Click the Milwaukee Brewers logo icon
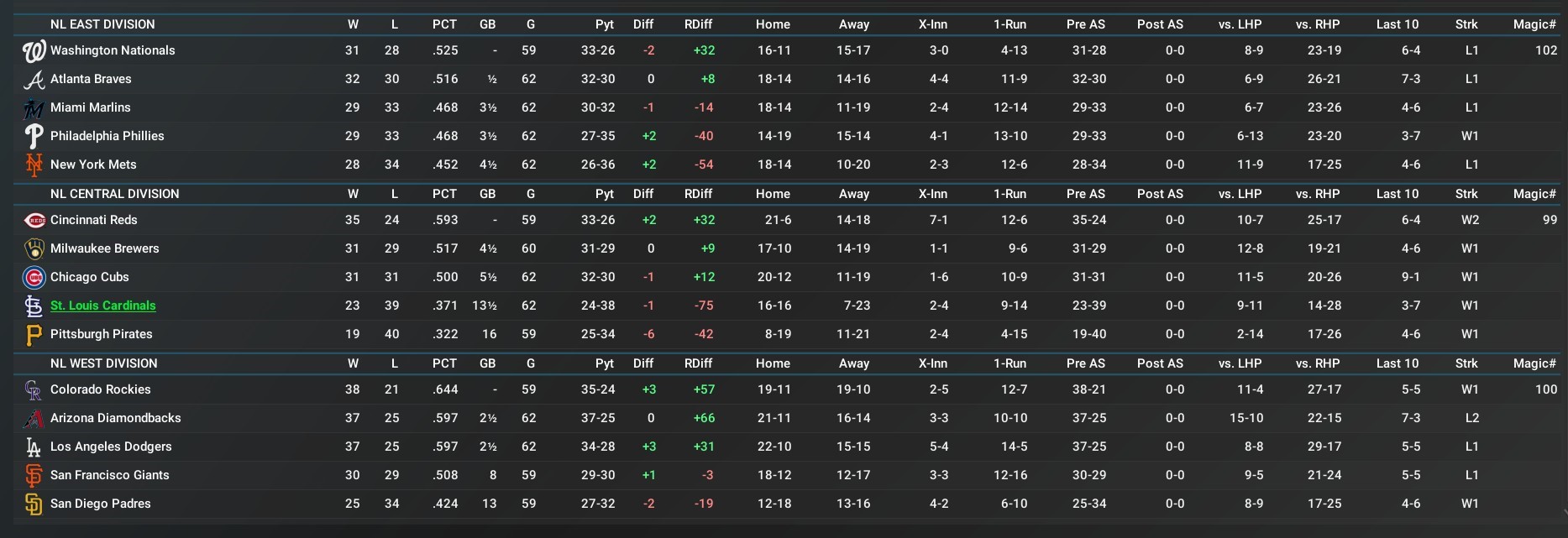Screen dimensions: 1568x538 (x=34, y=249)
